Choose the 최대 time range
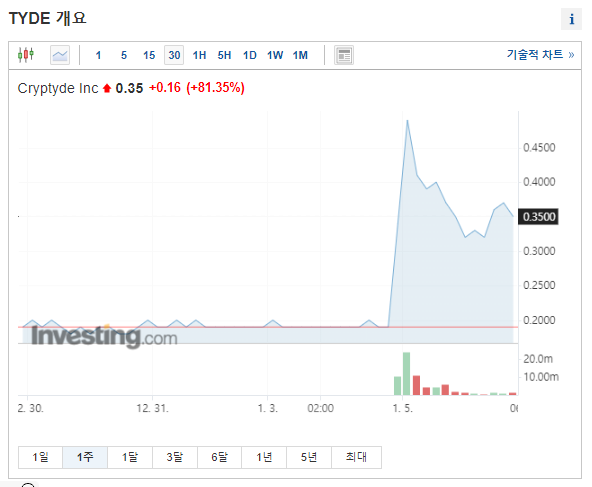Image resolution: width=592 pixels, height=487 pixels. pos(356,457)
